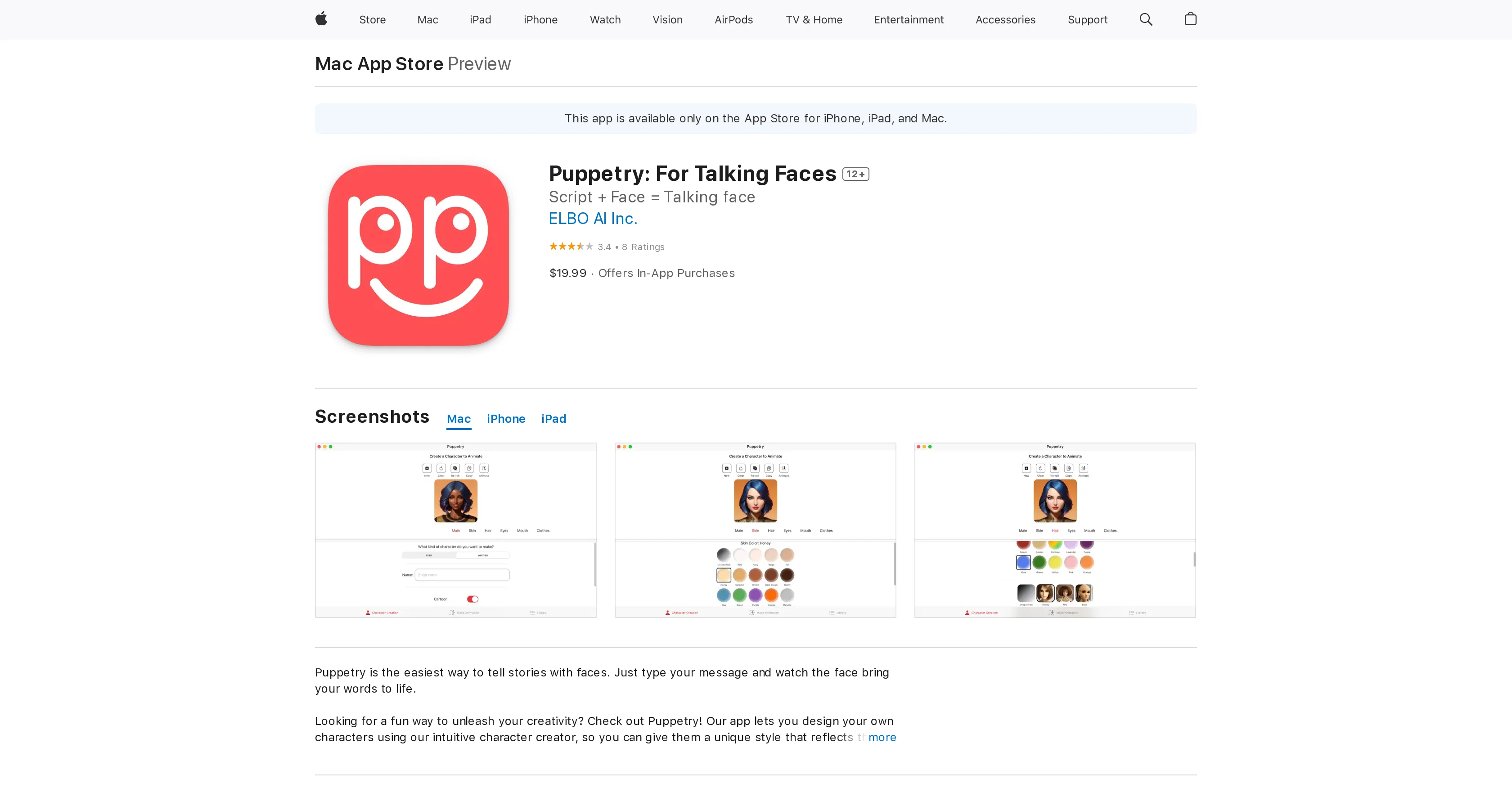Open Support menu item
The height and width of the screenshot is (788, 1512).
pos(1087,19)
